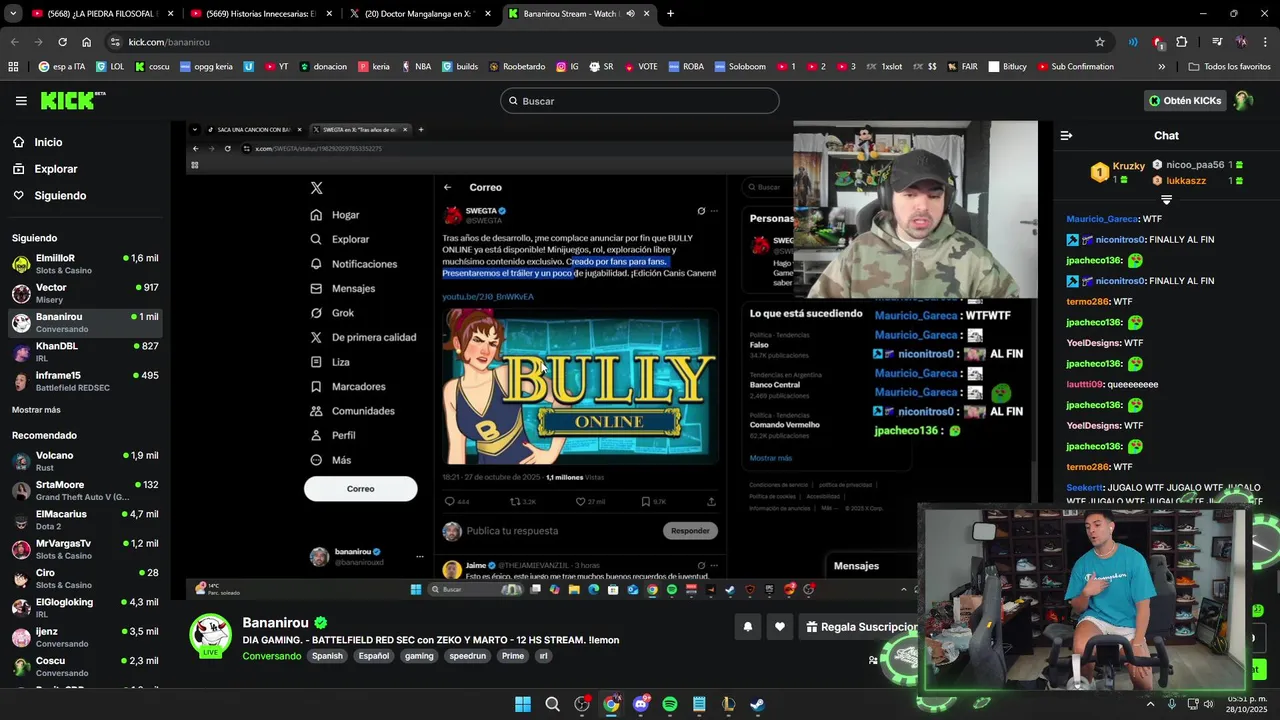Collapse the Chat panel with arrow icon

point(1066,135)
